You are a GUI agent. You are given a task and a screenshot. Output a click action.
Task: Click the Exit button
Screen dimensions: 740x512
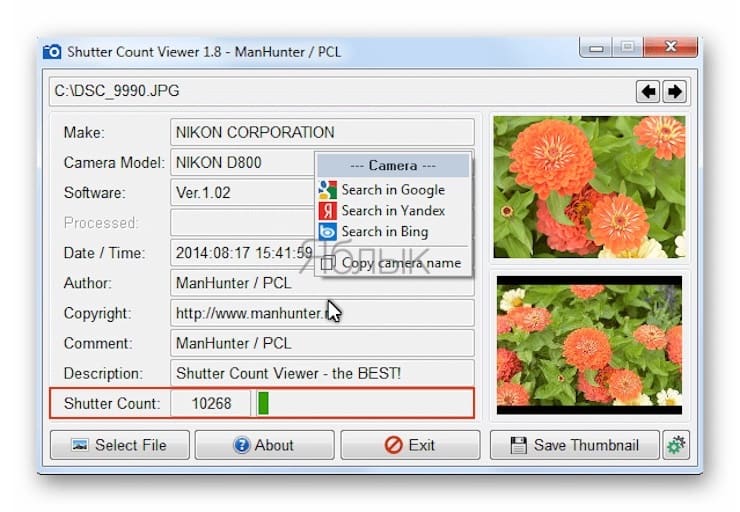click(410, 445)
